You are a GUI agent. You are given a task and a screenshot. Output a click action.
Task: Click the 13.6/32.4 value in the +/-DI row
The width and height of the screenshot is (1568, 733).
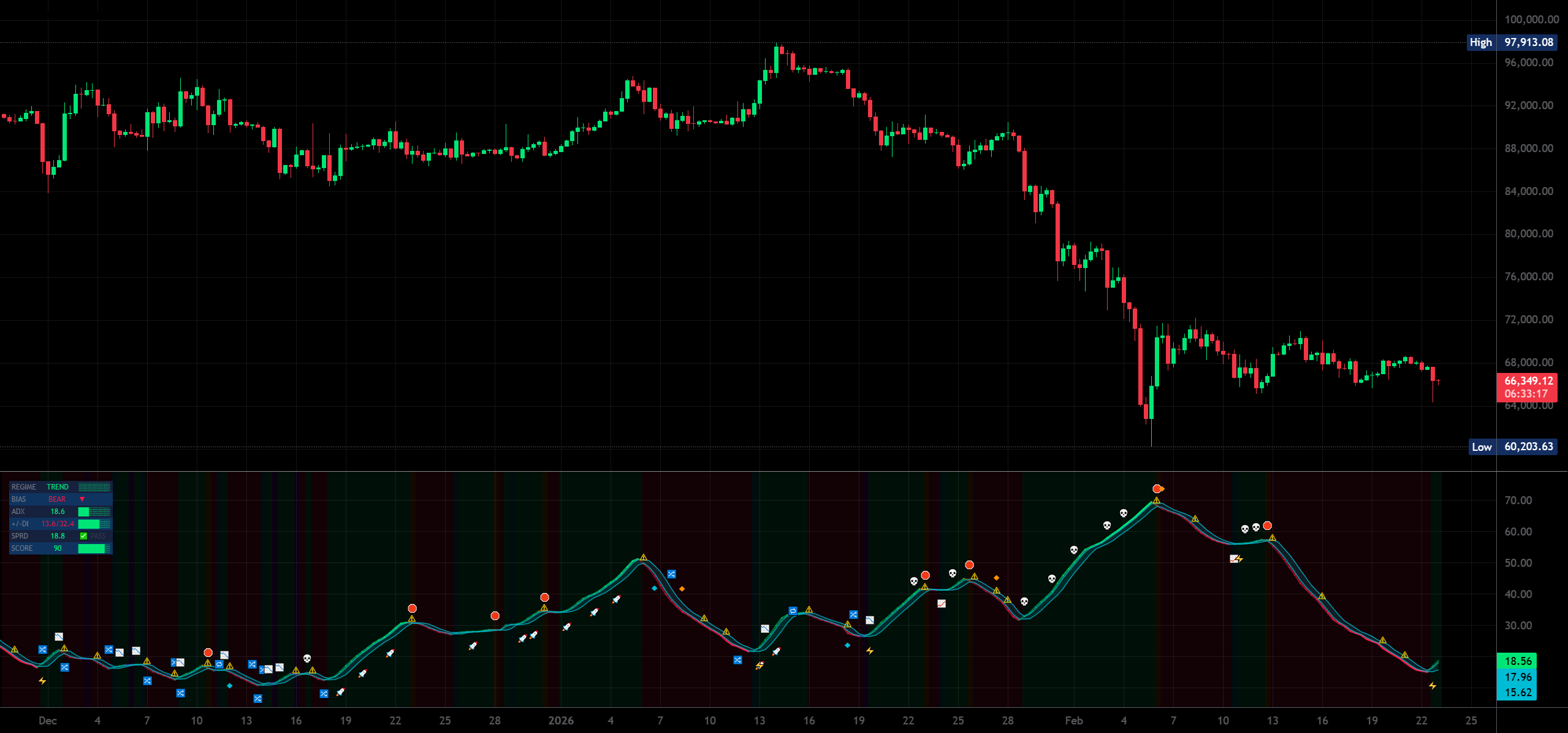[58, 524]
